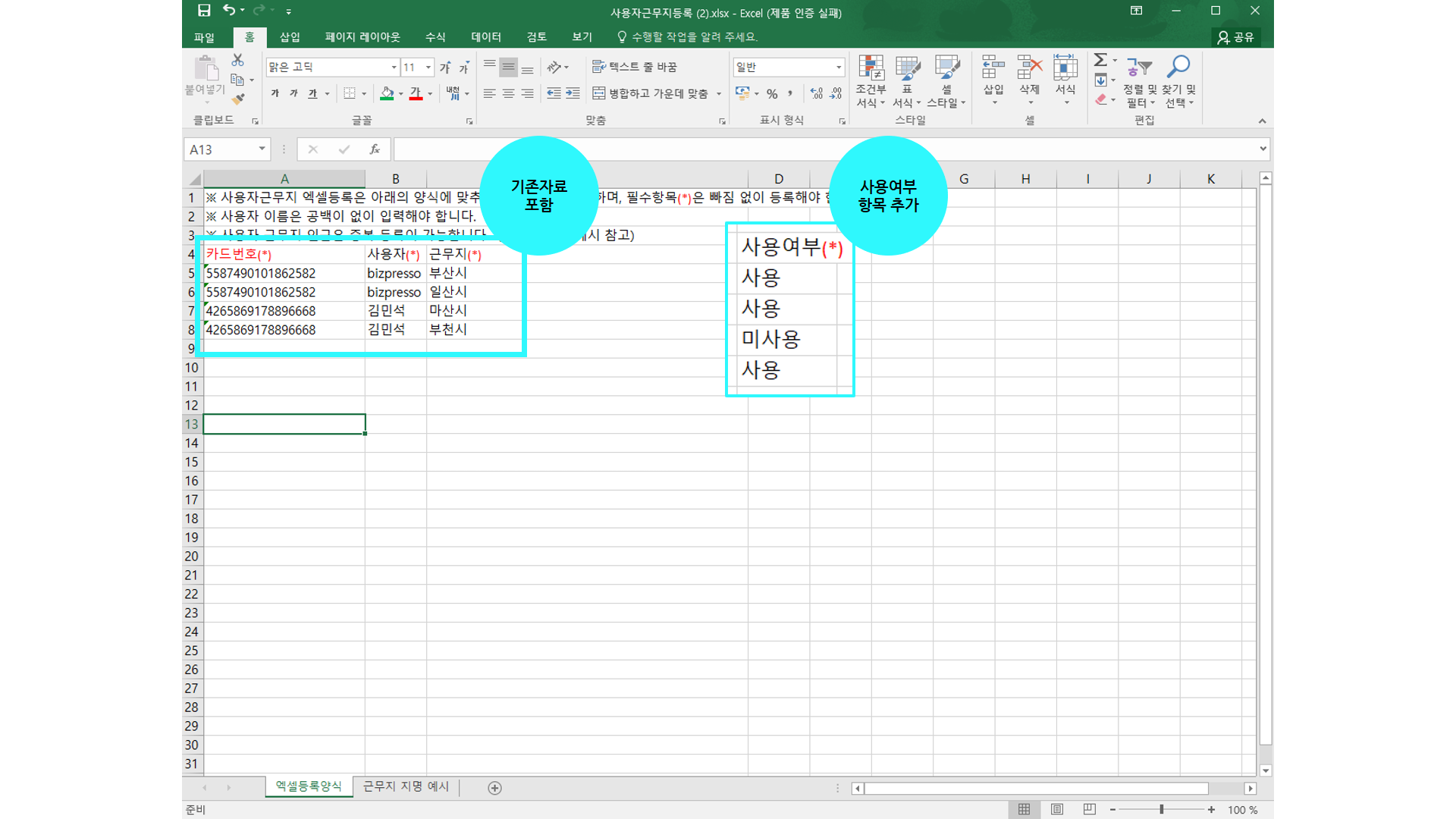Open number format dropdown (일반)
The width and height of the screenshot is (1456, 819).
click(839, 67)
